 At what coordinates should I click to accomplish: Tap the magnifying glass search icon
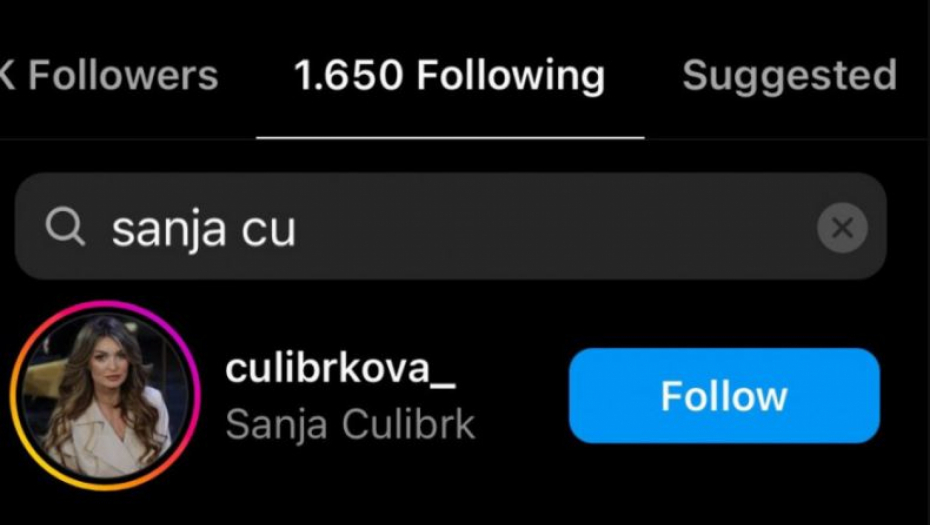(65, 228)
